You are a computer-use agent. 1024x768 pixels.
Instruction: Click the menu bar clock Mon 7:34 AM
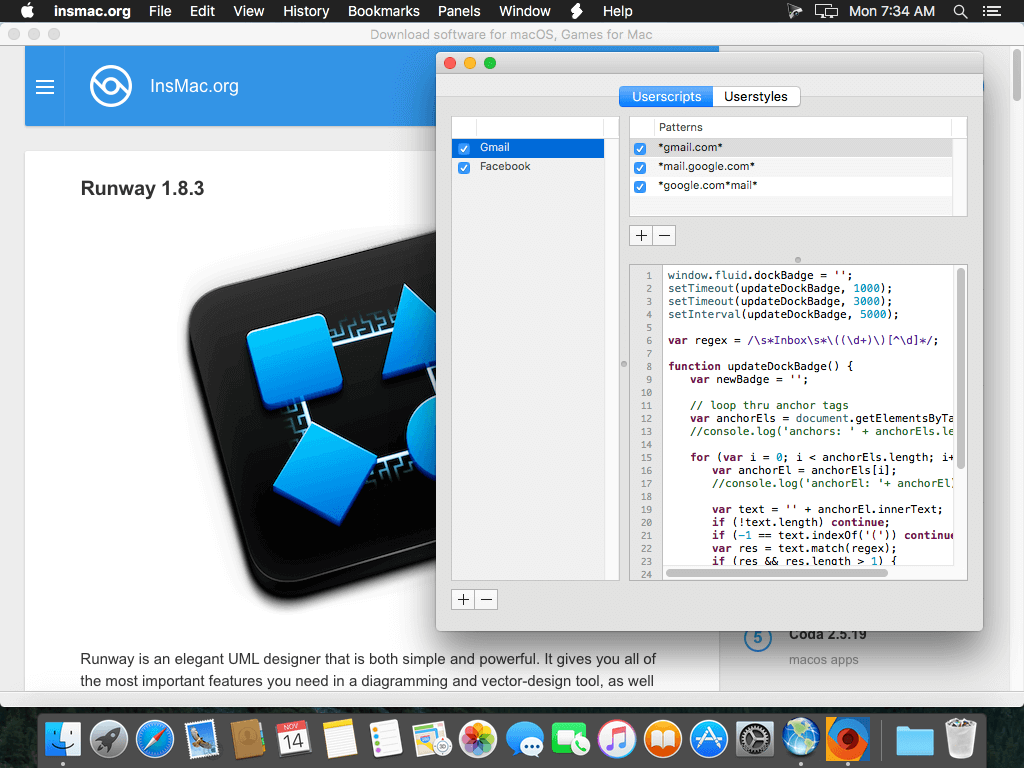pyautogui.click(x=891, y=11)
